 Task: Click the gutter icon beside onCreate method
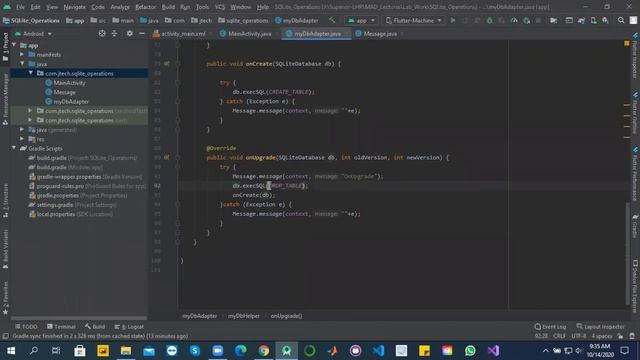click(x=167, y=64)
